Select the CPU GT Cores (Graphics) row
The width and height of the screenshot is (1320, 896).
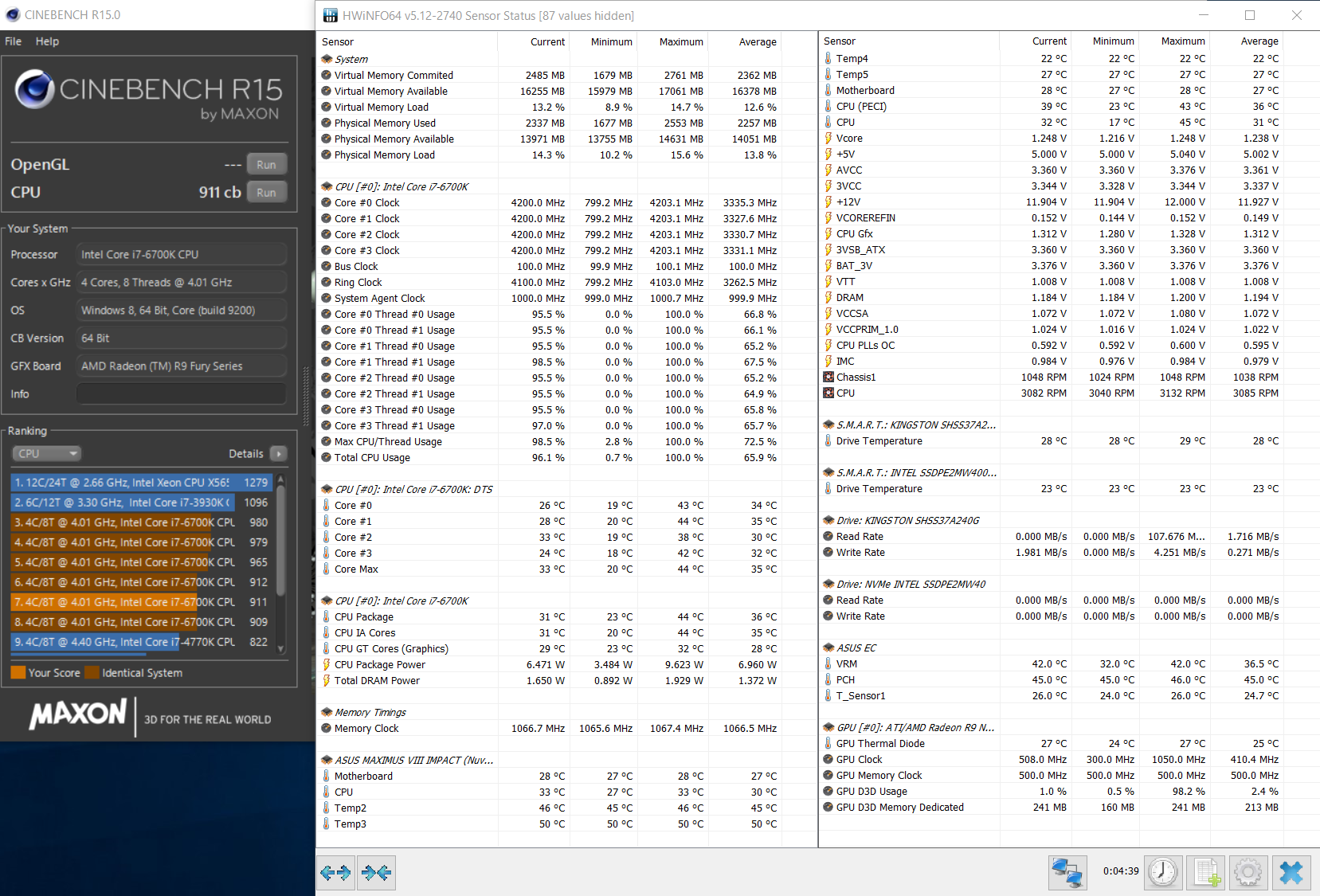pyautogui.click(x=549, y=649)
